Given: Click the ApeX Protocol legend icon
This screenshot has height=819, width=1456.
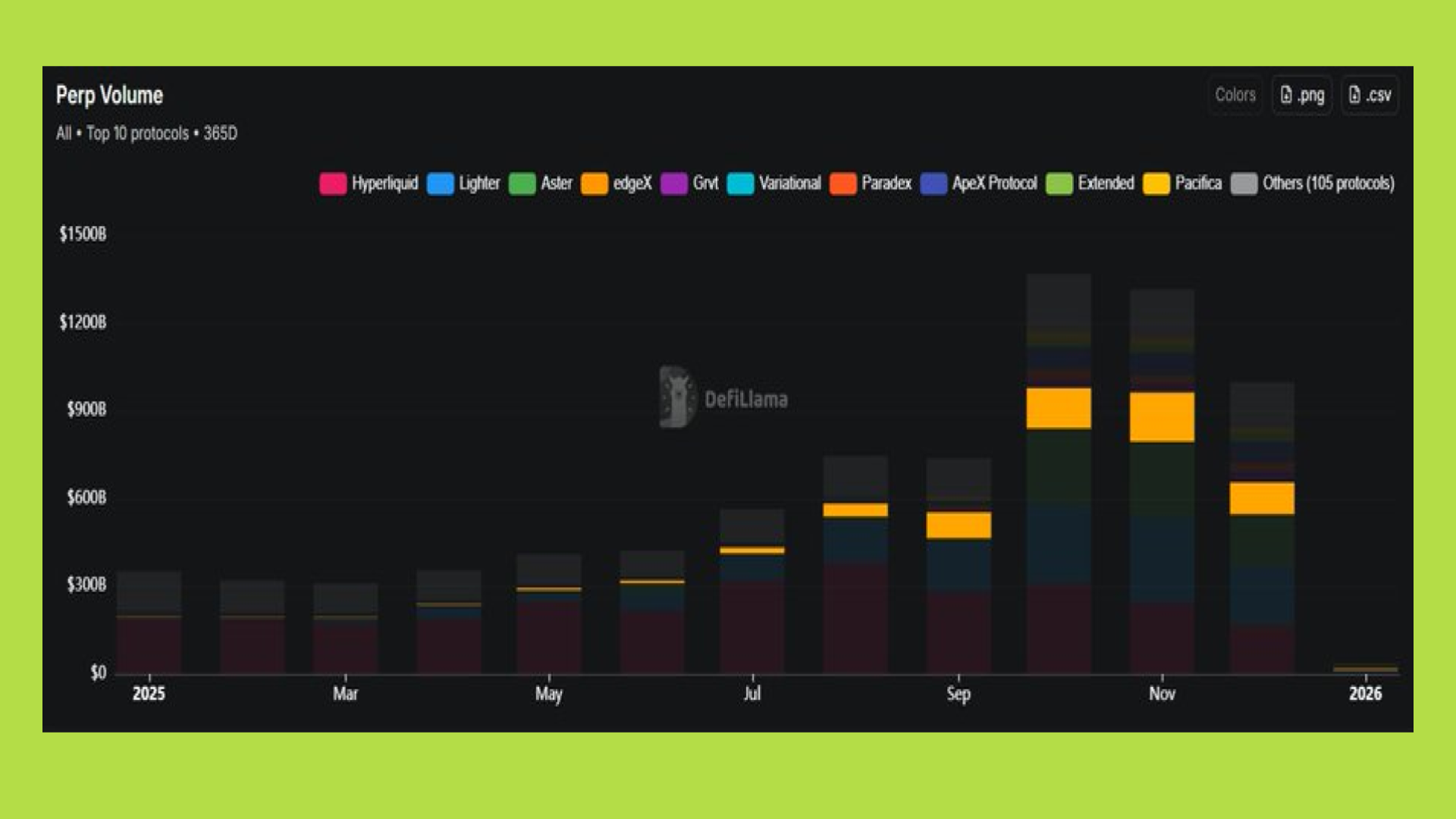Looking at the screenshot, I should (934, 184).
